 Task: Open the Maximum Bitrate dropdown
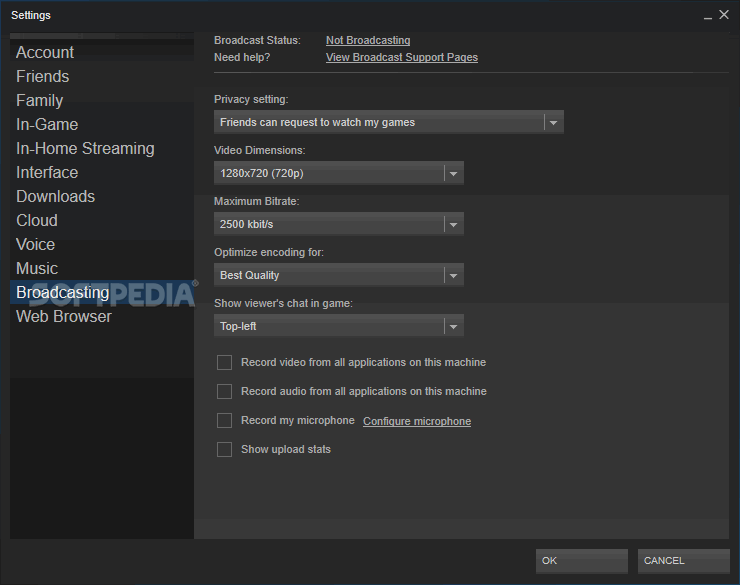point(339,225)
